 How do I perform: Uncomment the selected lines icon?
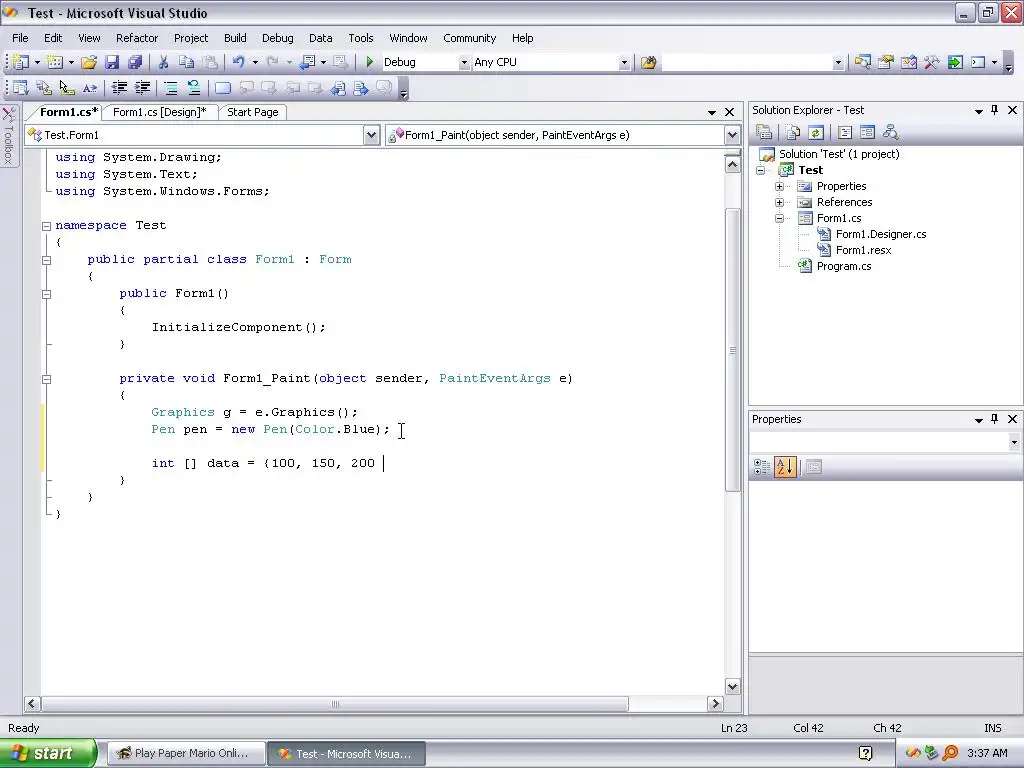[x=194, y=88]
